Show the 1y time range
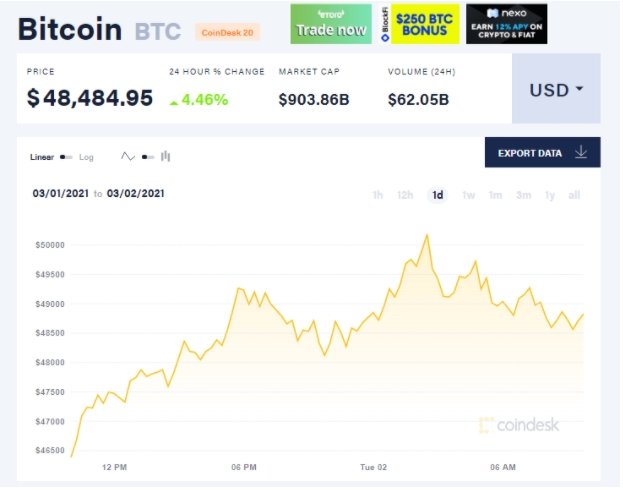Screen dimensions: 623x490 click(550, 195)
